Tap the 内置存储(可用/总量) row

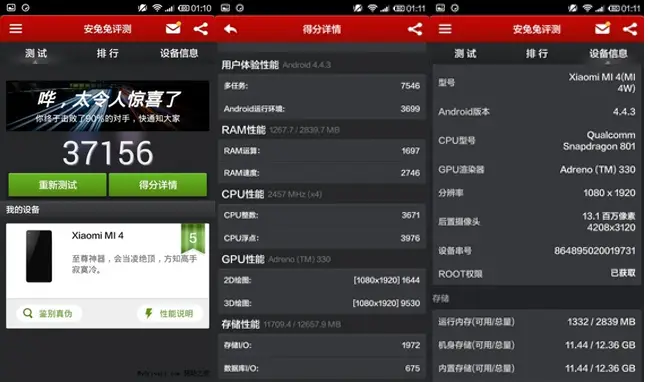point(536,368)
